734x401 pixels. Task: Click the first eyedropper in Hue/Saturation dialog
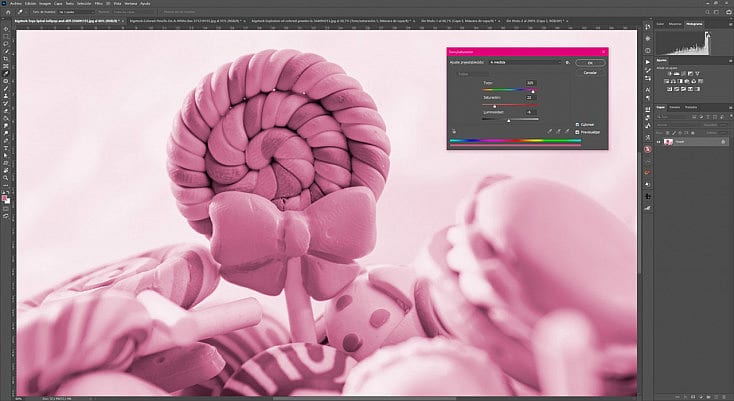tap(549, 130)
